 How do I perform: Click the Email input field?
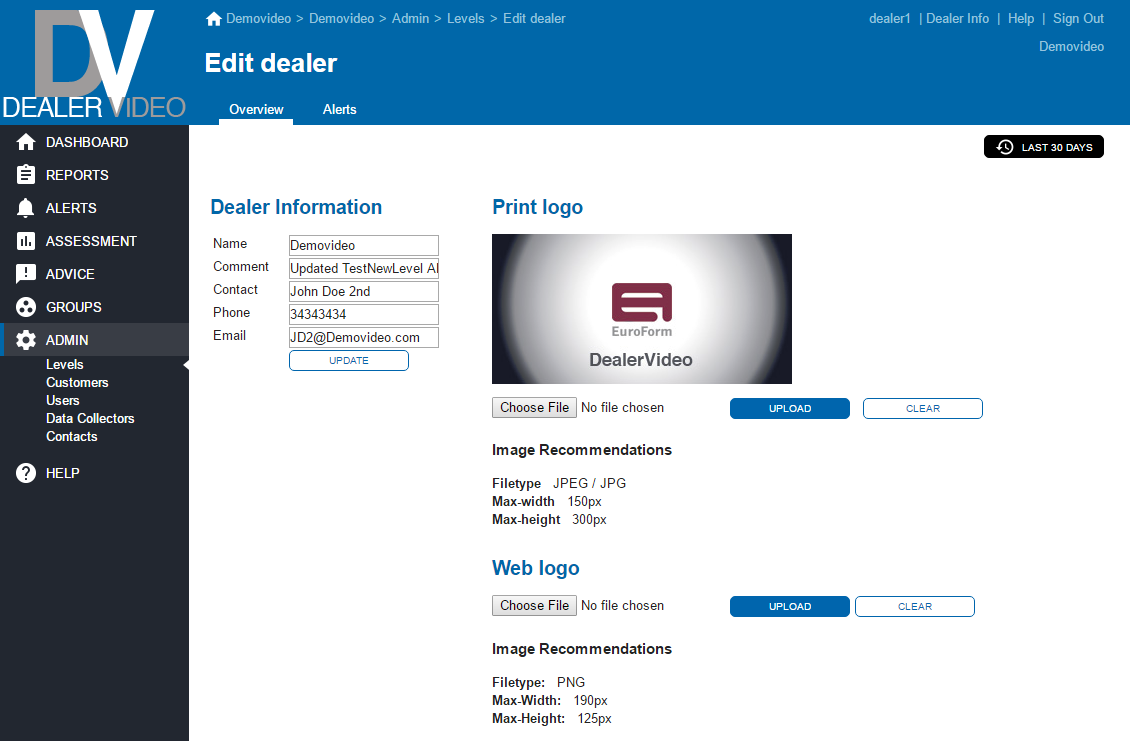pos(363,337)
